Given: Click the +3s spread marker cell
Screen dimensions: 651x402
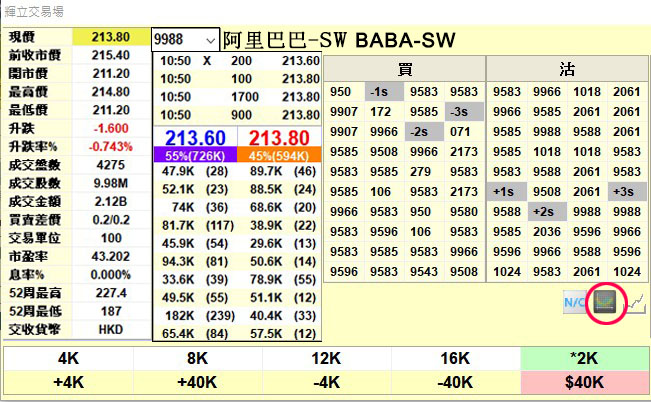Looking at the screenshot, I should coord(627,191).
